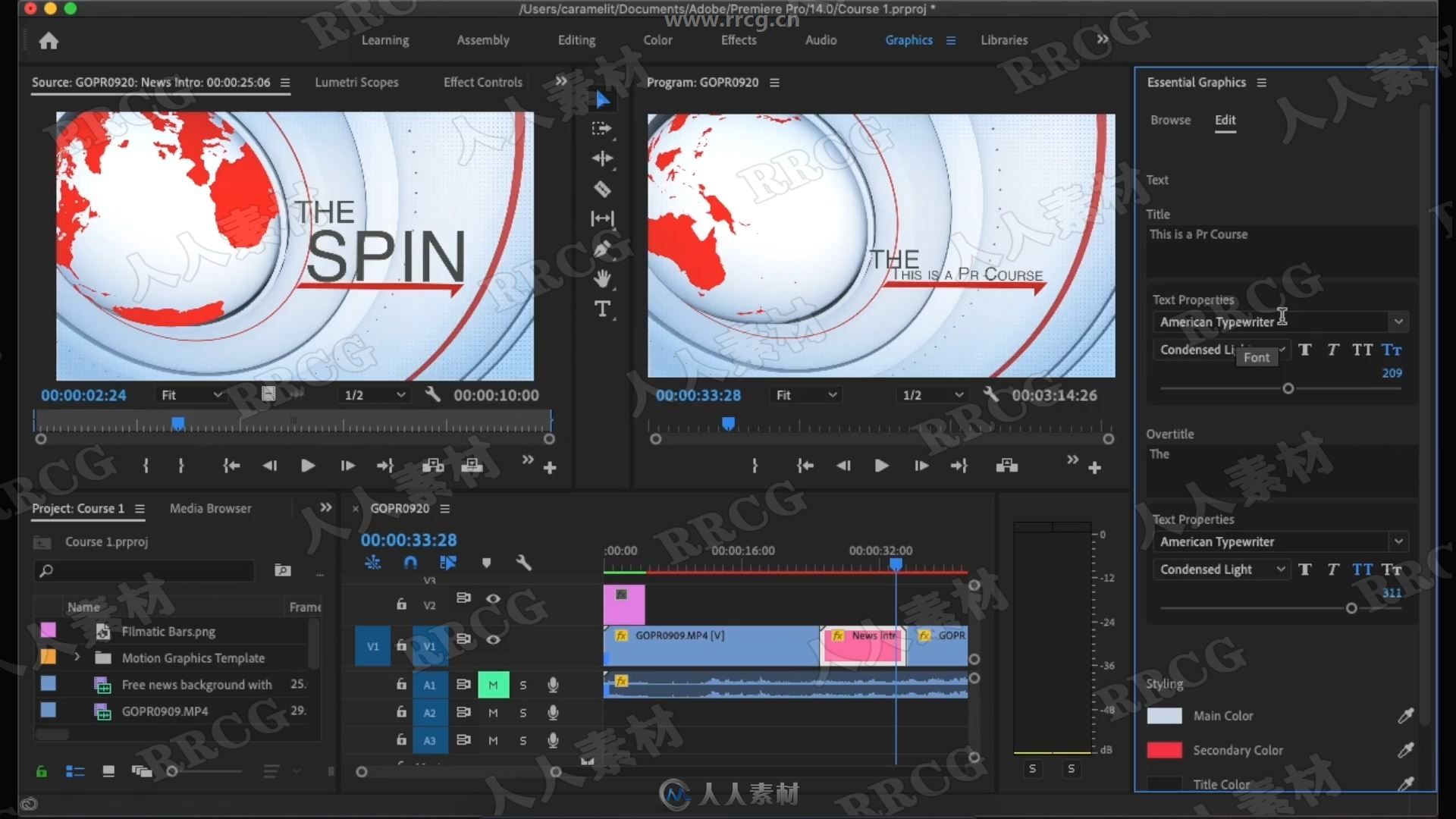This screenshot has width=1456, height=819.
Task: Select the Graphics workspace tab
Action: tap(907, 40)
